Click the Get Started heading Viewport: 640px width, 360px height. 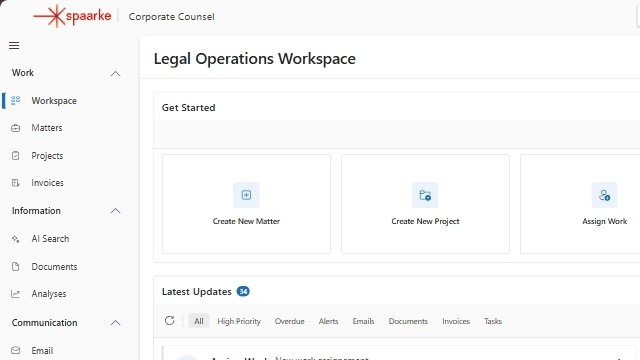[189, 108]
